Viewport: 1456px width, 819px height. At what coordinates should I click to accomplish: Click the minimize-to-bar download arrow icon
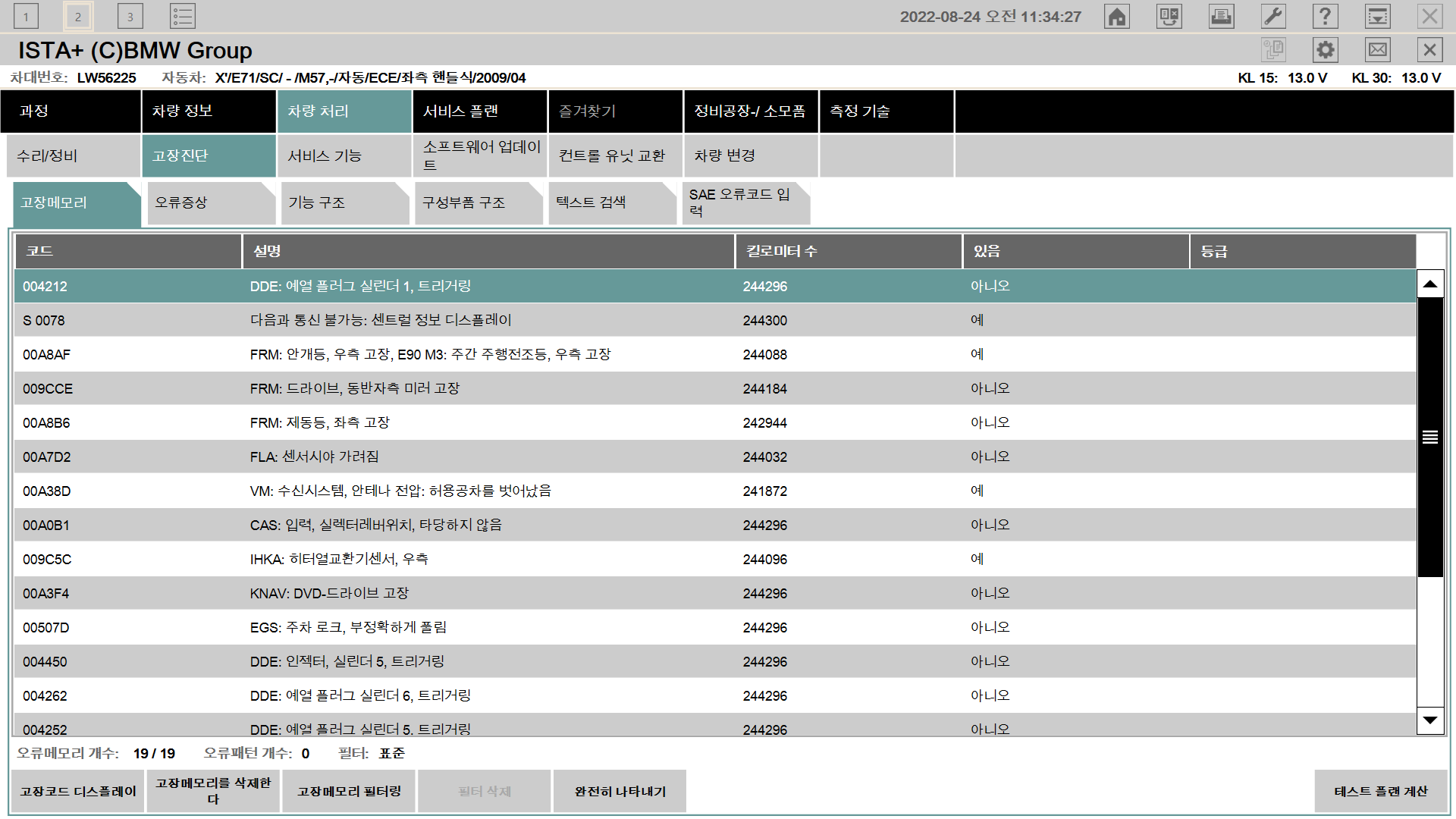point(1377,17)
